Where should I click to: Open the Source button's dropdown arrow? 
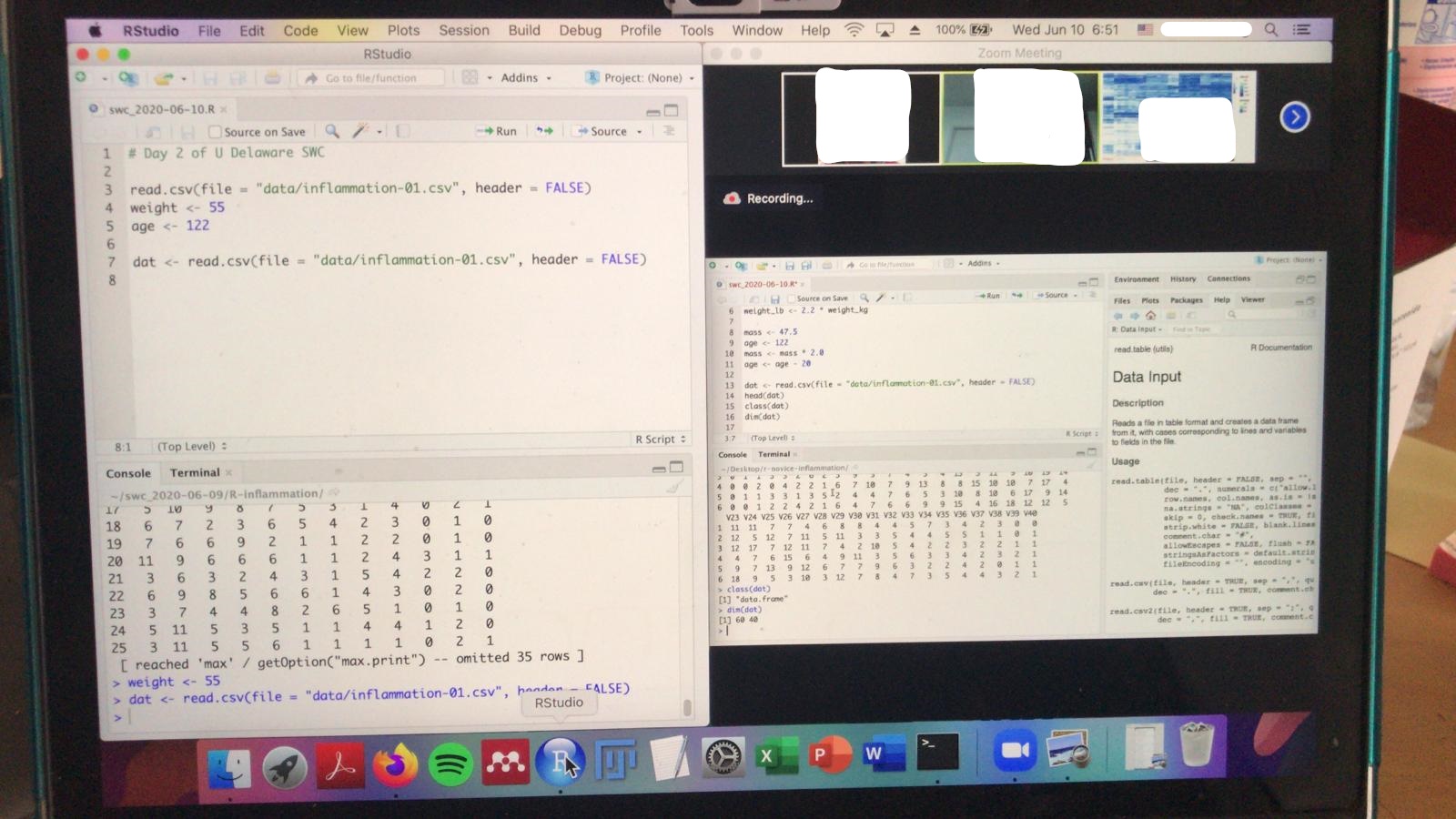pos(640,131)
